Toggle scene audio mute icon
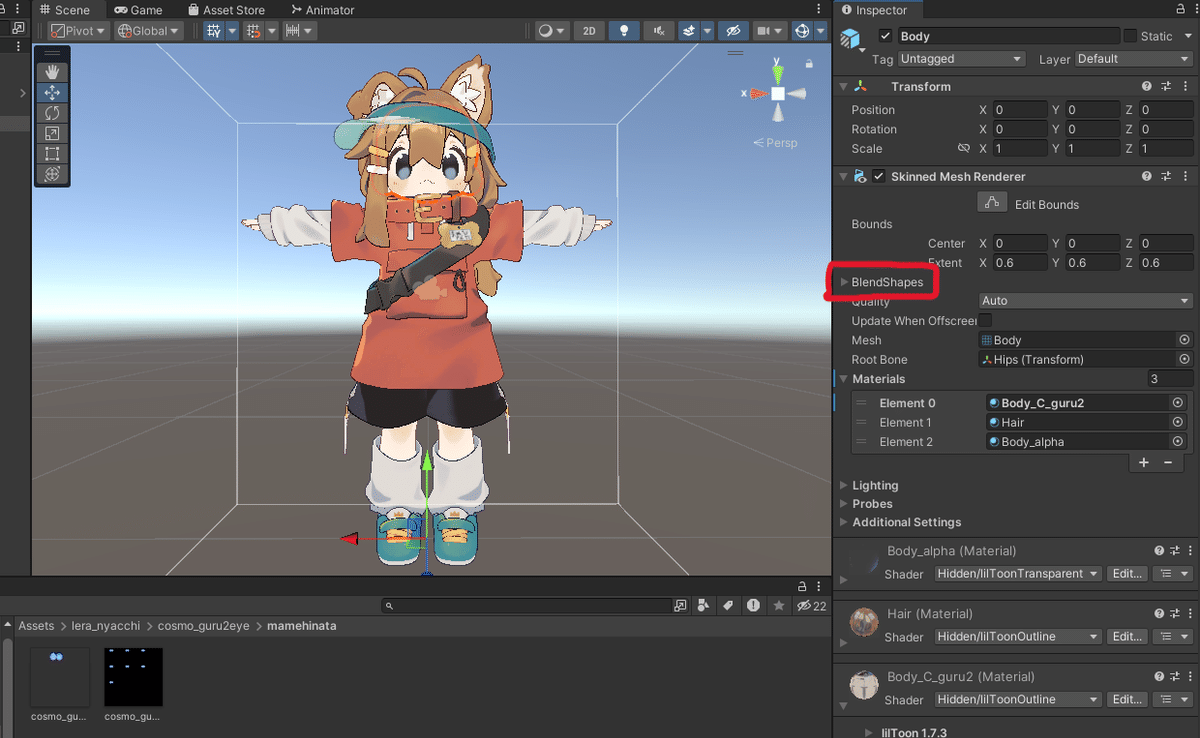This screenshot has width=1200, height=738. click(657, 31)
